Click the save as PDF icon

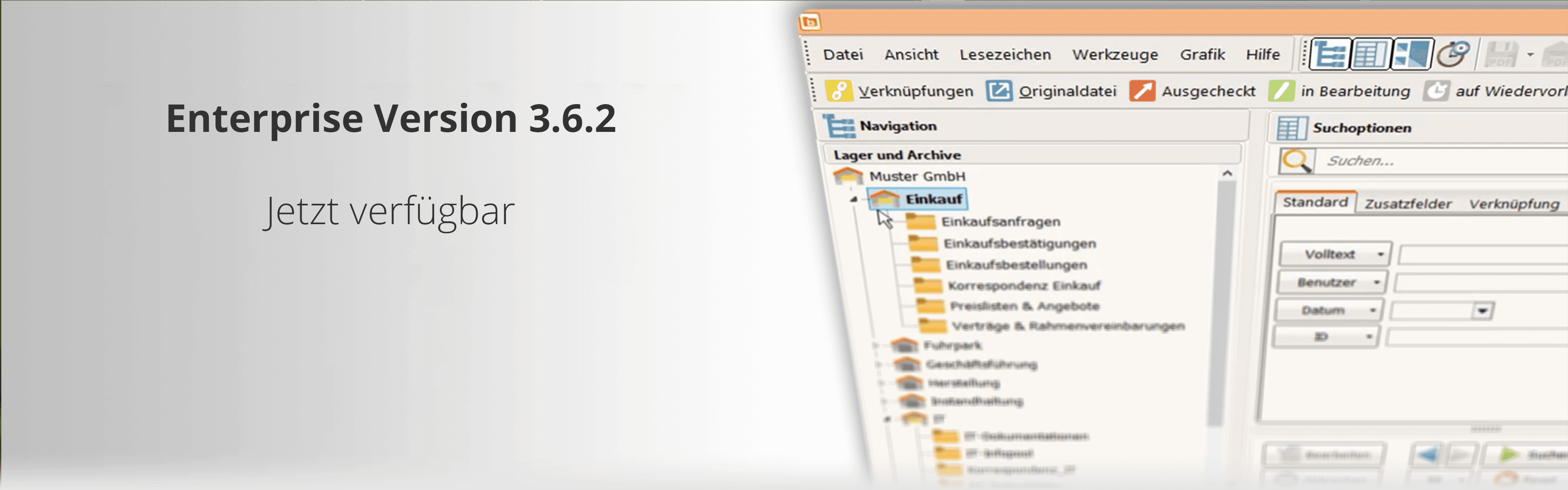pyautogui.click(x=1501, y=55)
